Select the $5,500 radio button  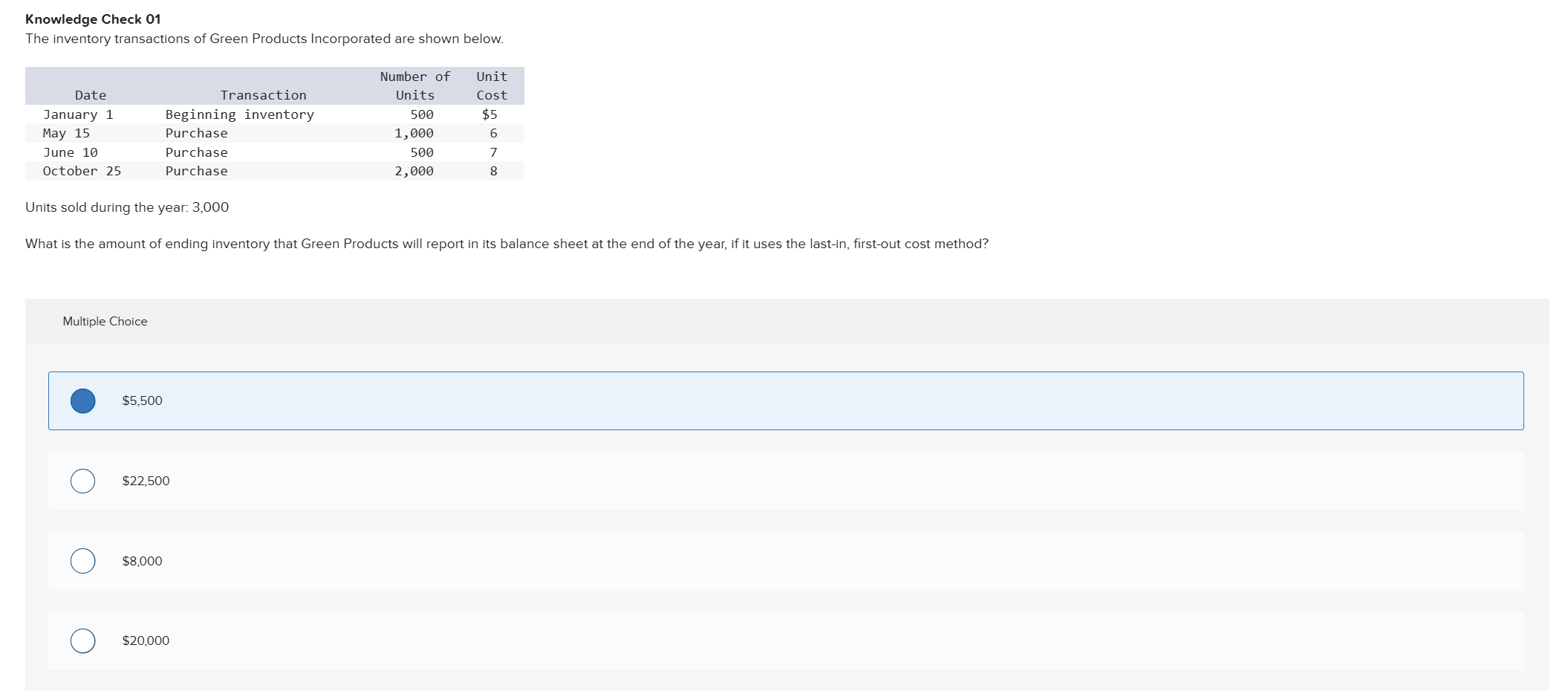click(83, 401)
